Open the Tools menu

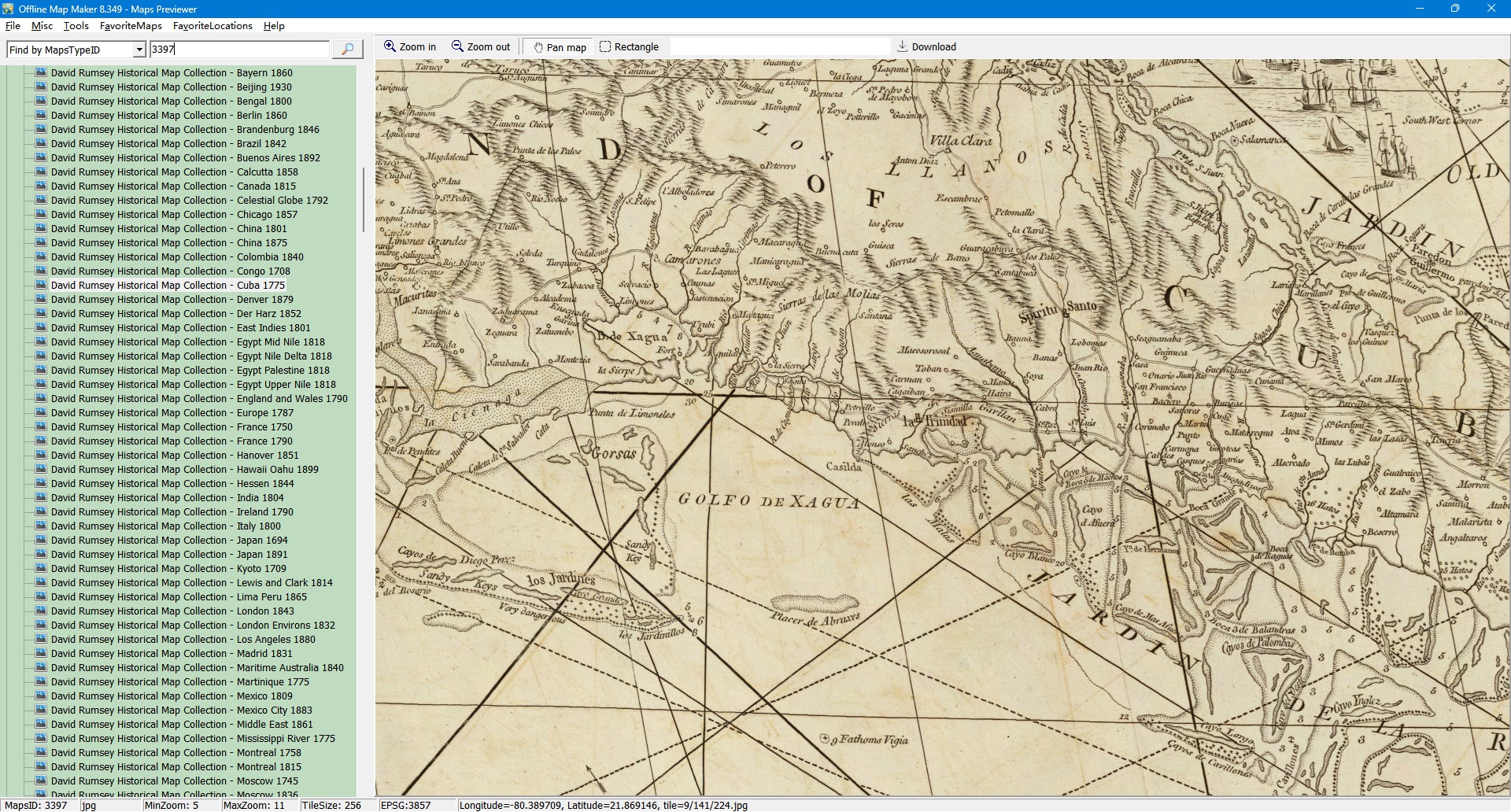coord(76,26)
